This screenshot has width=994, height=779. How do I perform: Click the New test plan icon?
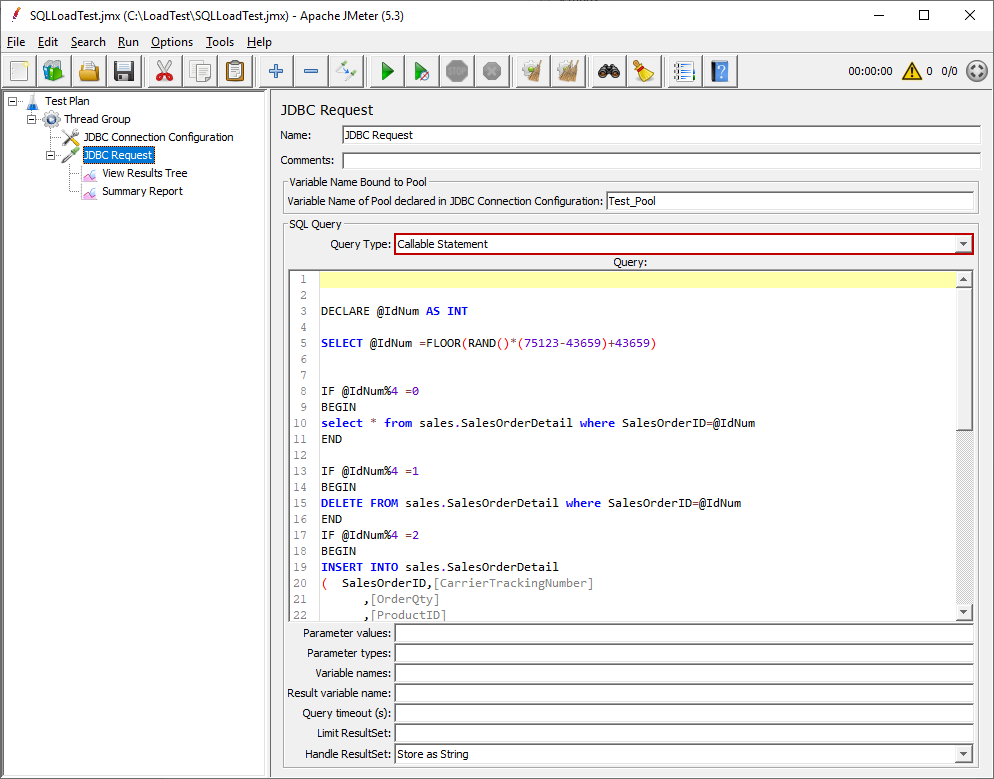click(20, 71)
